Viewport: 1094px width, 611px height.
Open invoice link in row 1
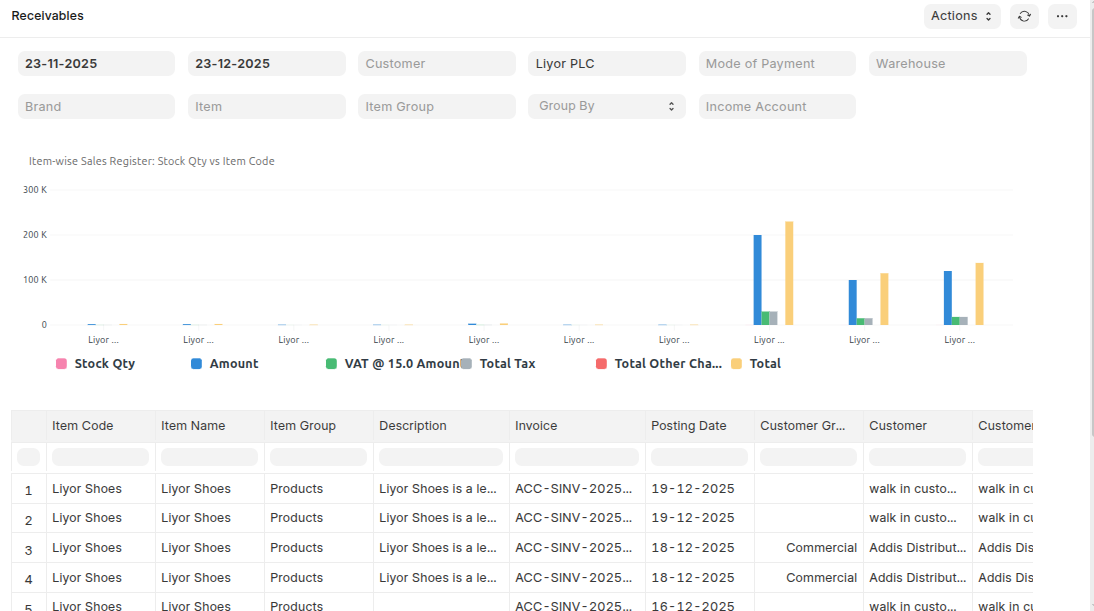tap(573, 489)
